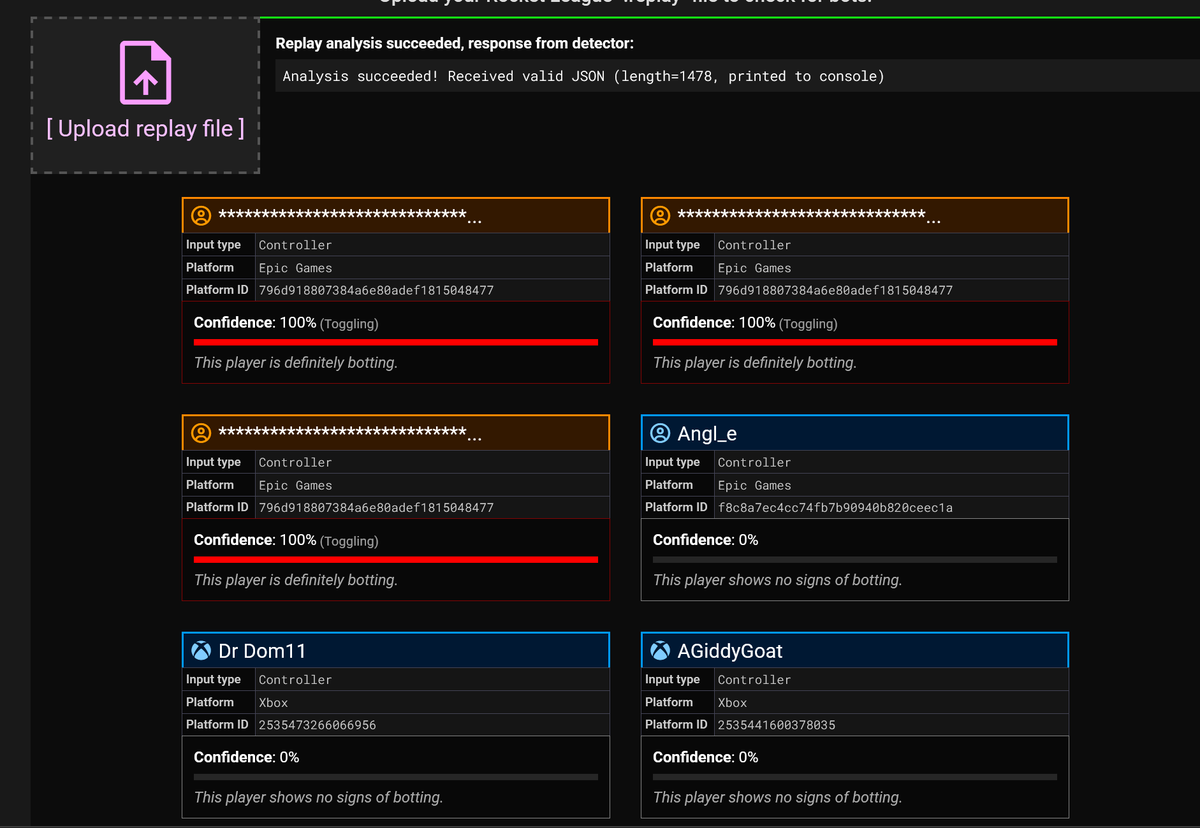Click "Controller" input type in Angl_e's card
Viewport: 1200px width, 828px height.
tap(754, 463)
